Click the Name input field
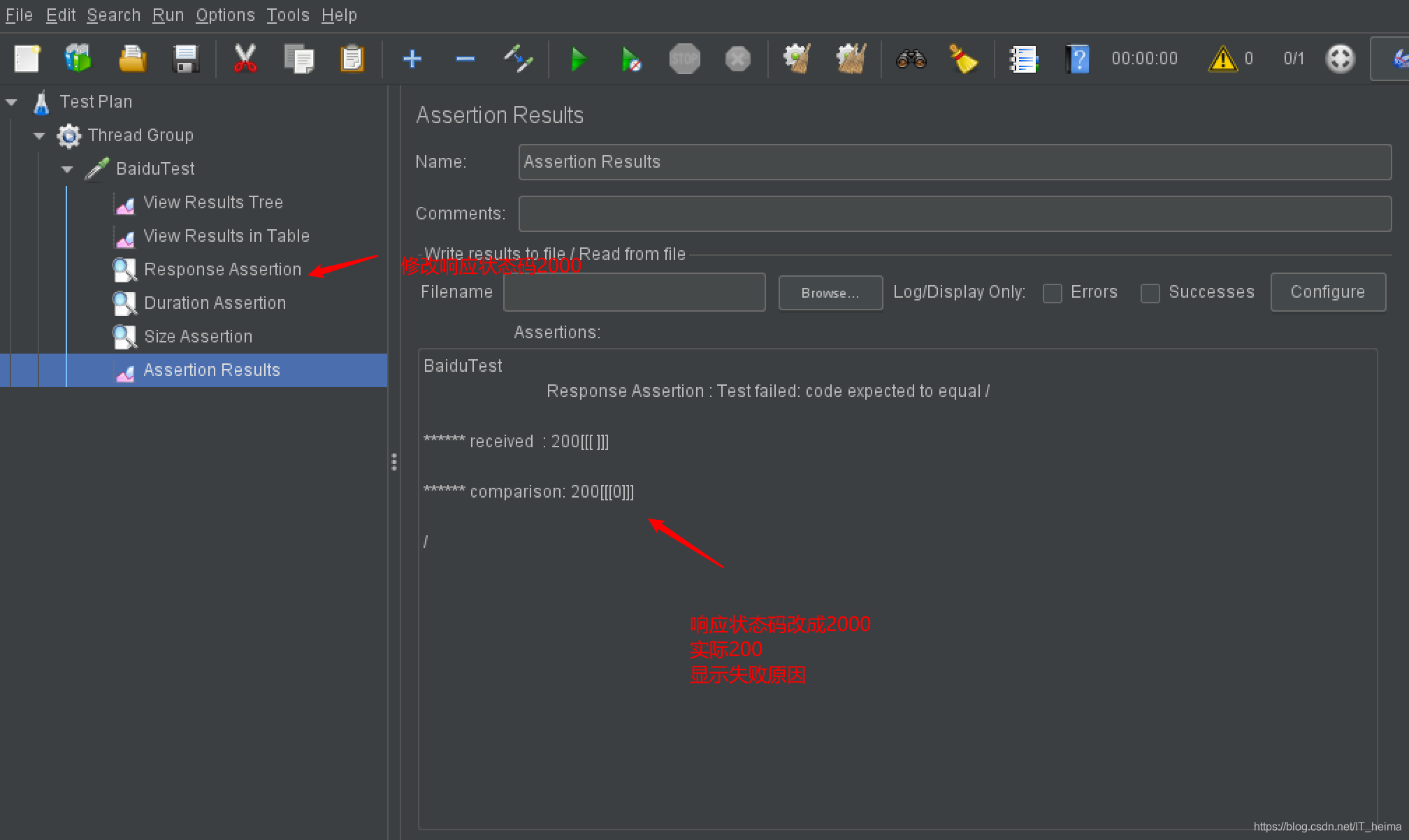 pyautogui.click(x=955, y=162)
